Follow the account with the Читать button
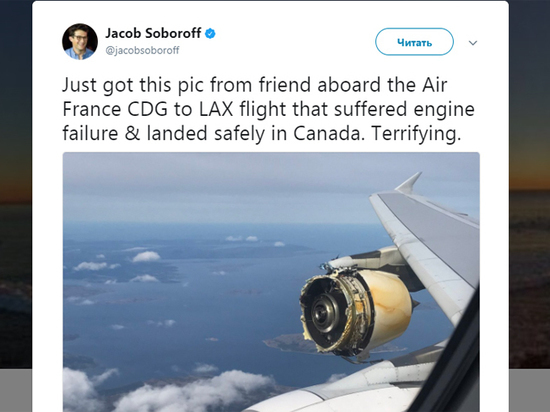Image resolution: width=550 pixels, height=412 pixels. click(x=414, y=42)
